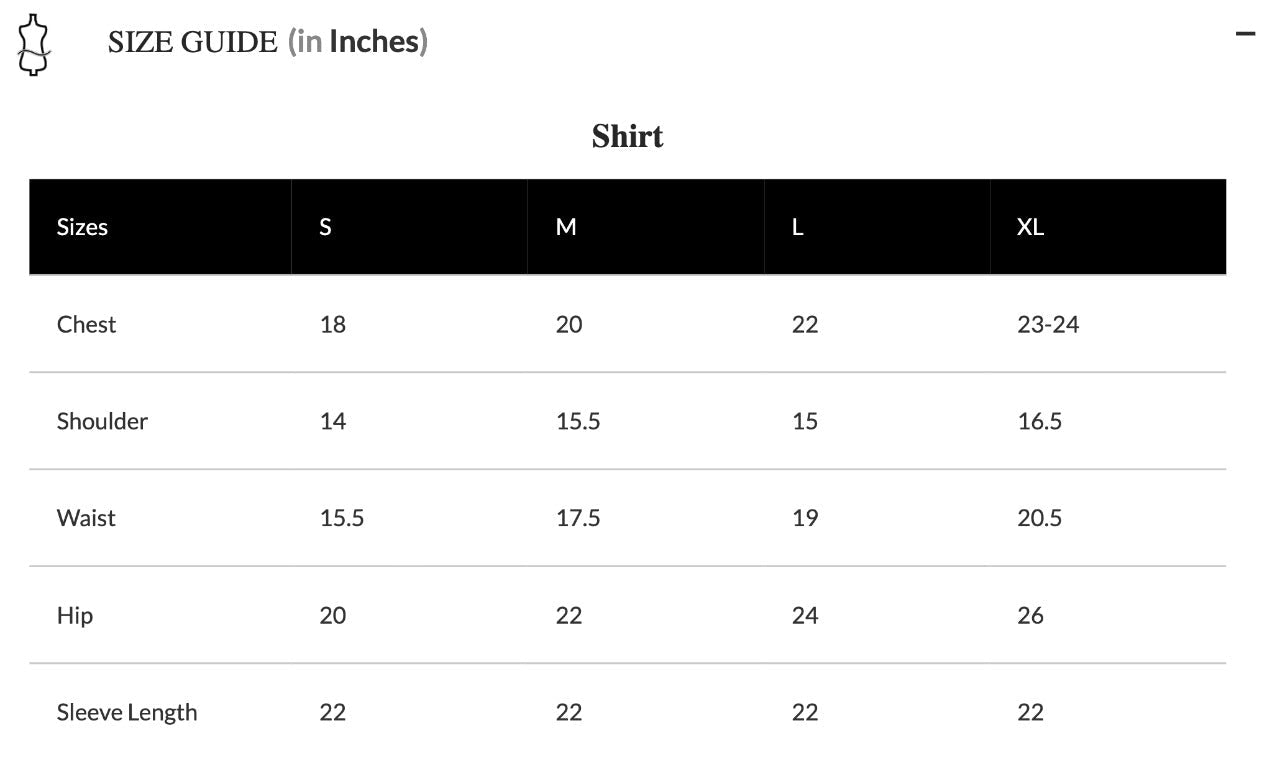Viewport: 1280px width, 767px height.
Task: Click the XL shoulder value 16.5
Action: point(1040,421)
